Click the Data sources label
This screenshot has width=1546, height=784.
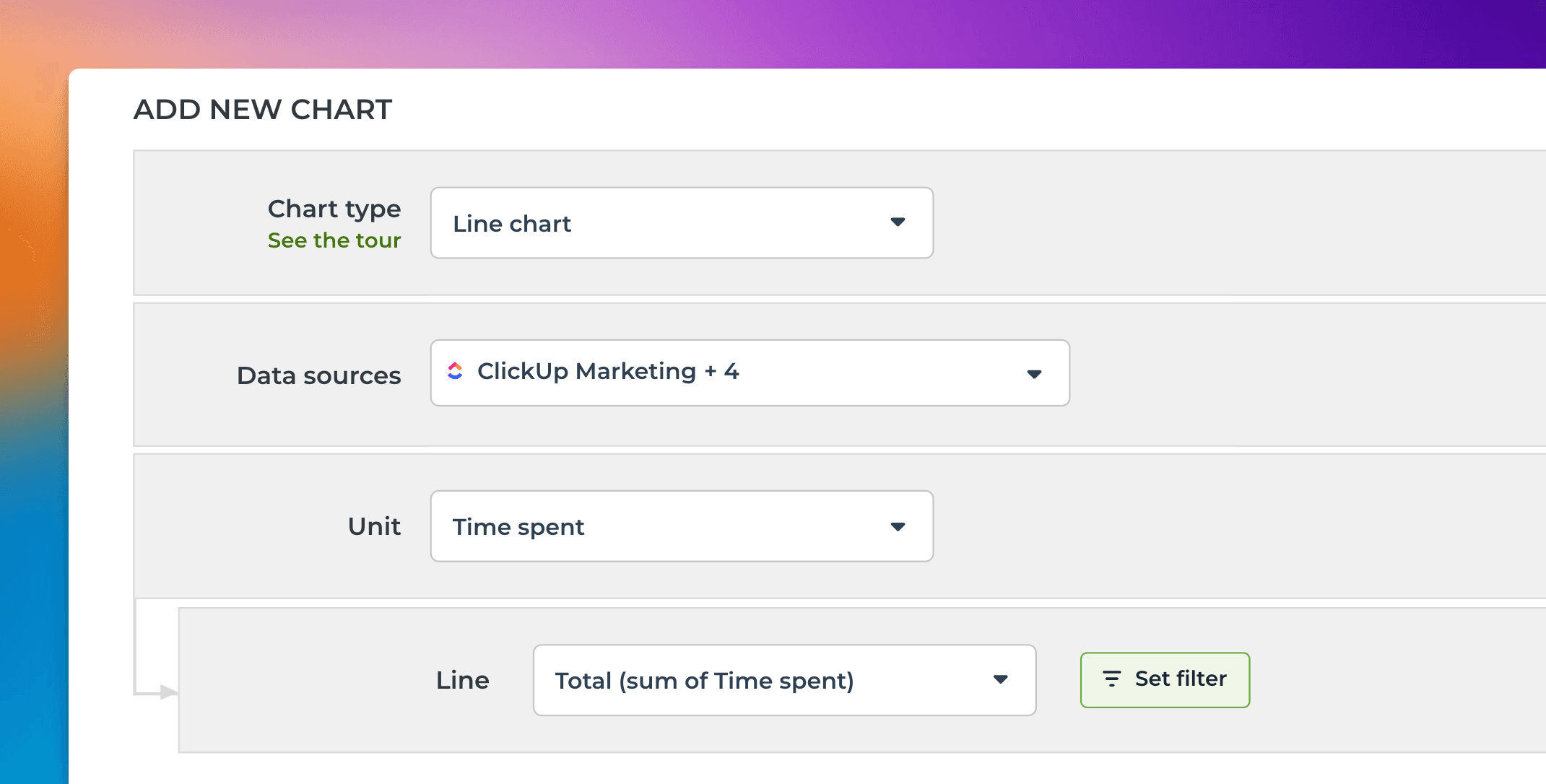coord(318,375)
